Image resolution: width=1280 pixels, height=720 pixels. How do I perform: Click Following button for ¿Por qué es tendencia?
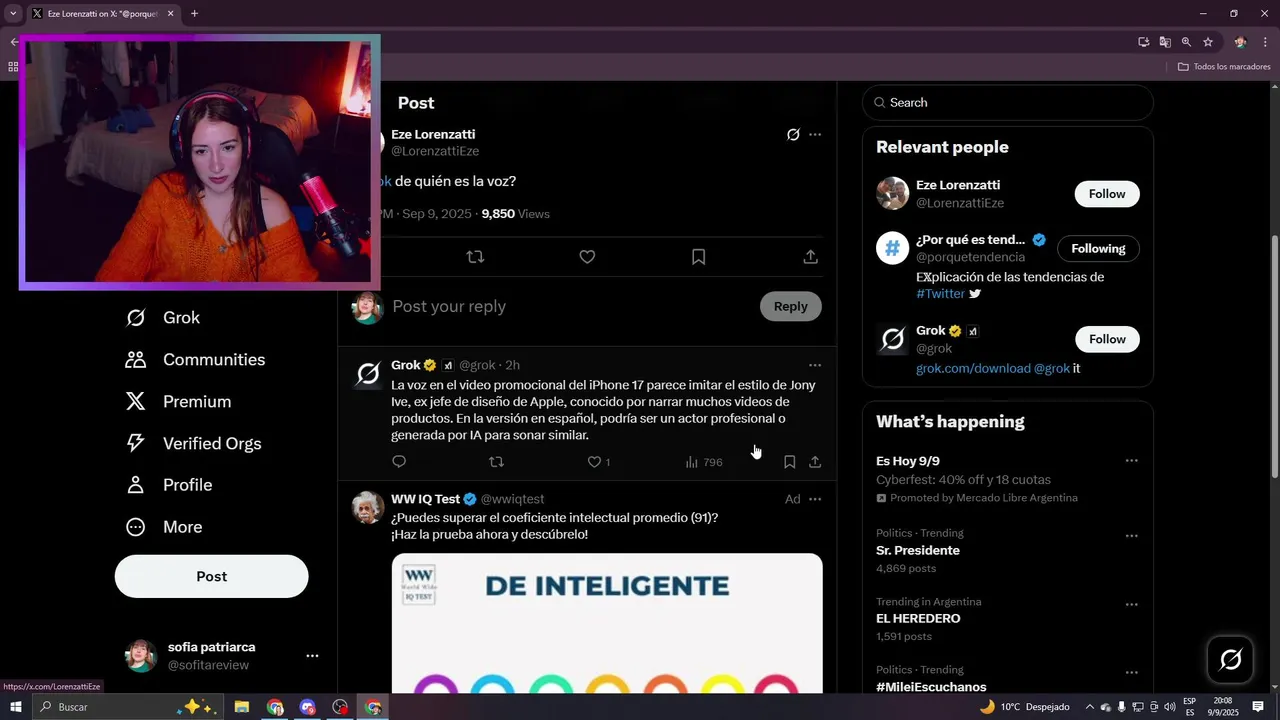coord(1098,249)
